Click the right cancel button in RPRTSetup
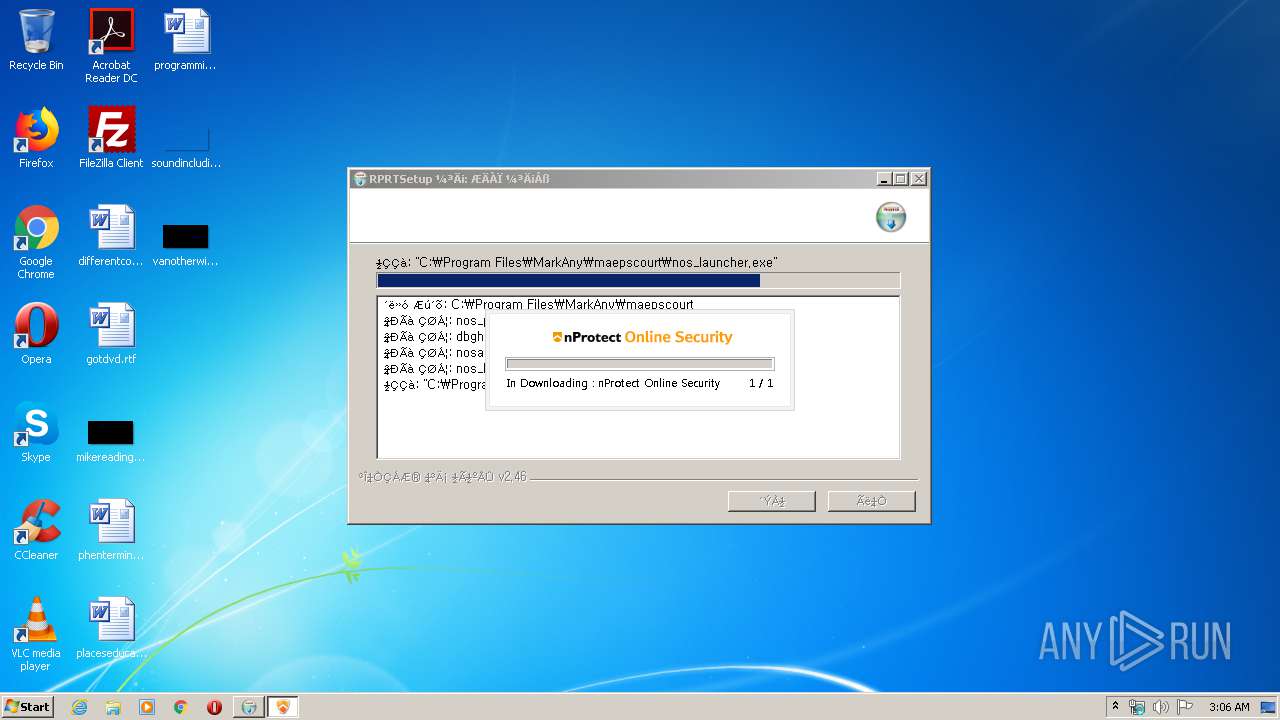 [x=871, y=501]
